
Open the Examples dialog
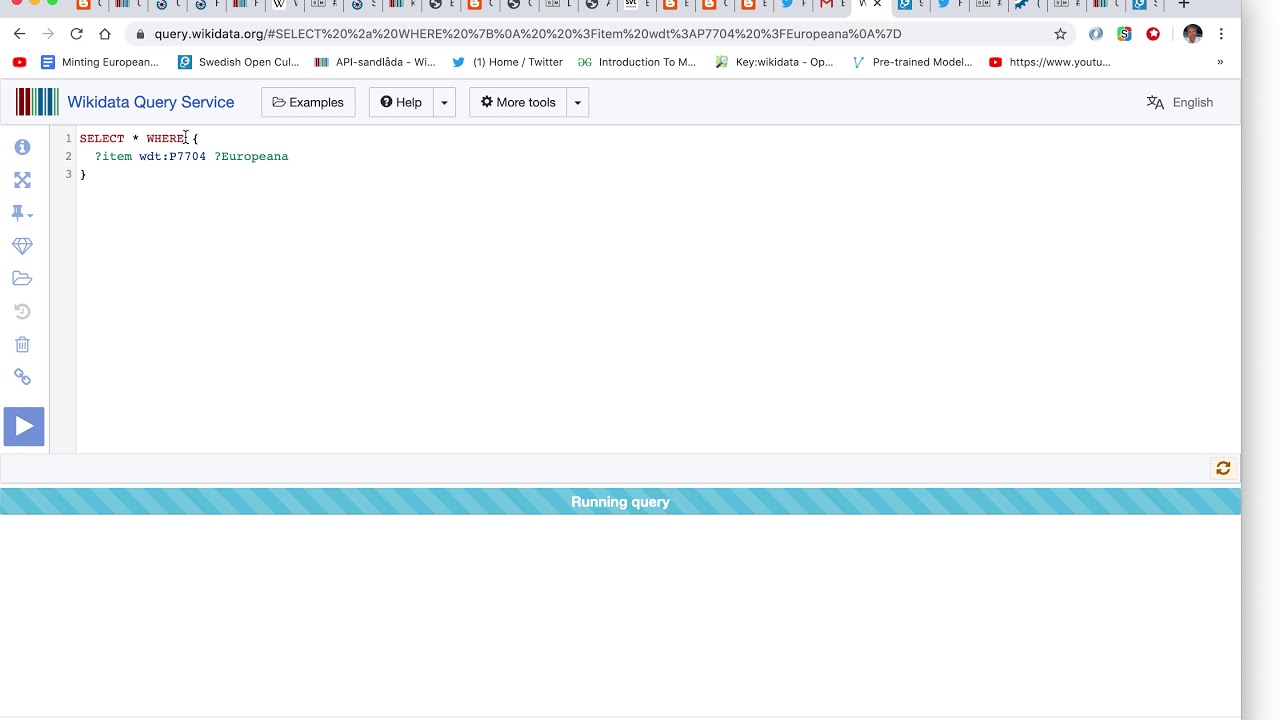click(308, 102)
